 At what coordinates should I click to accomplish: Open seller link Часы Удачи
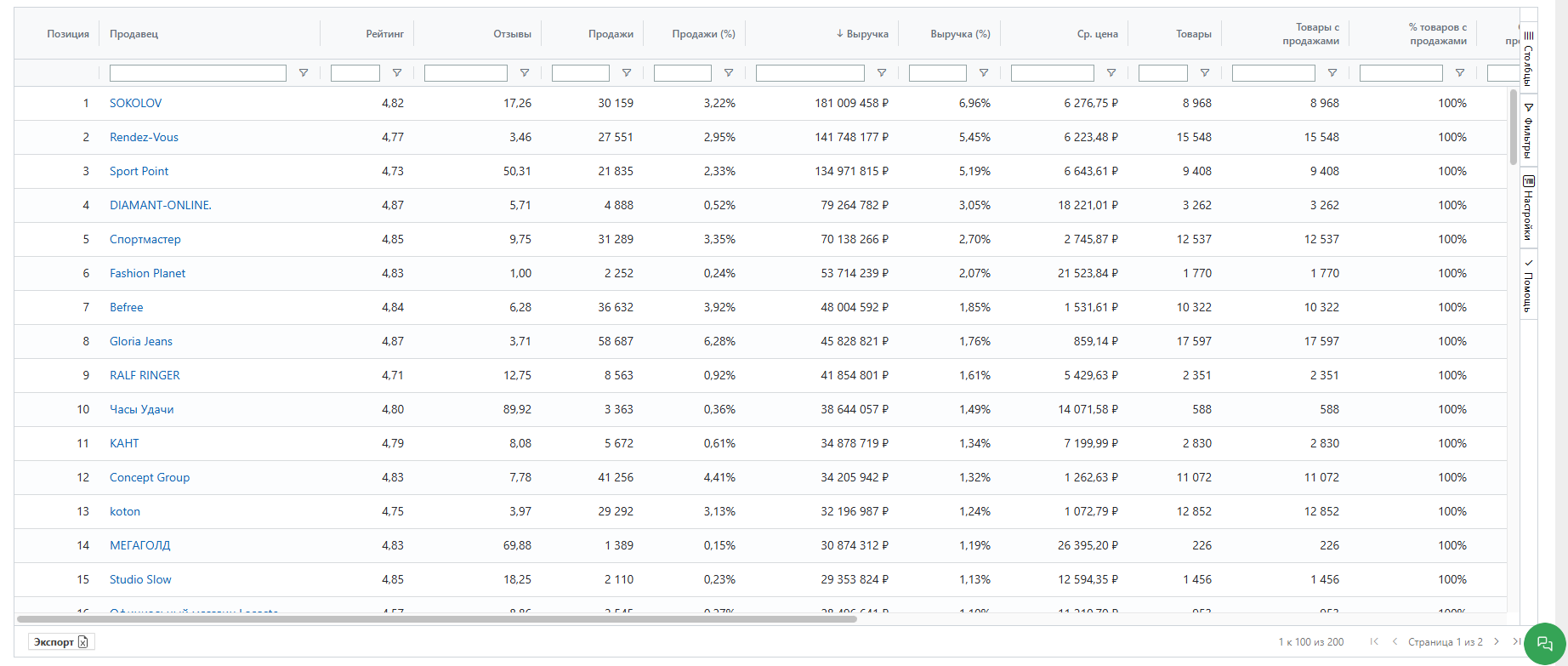pos(141,409)
